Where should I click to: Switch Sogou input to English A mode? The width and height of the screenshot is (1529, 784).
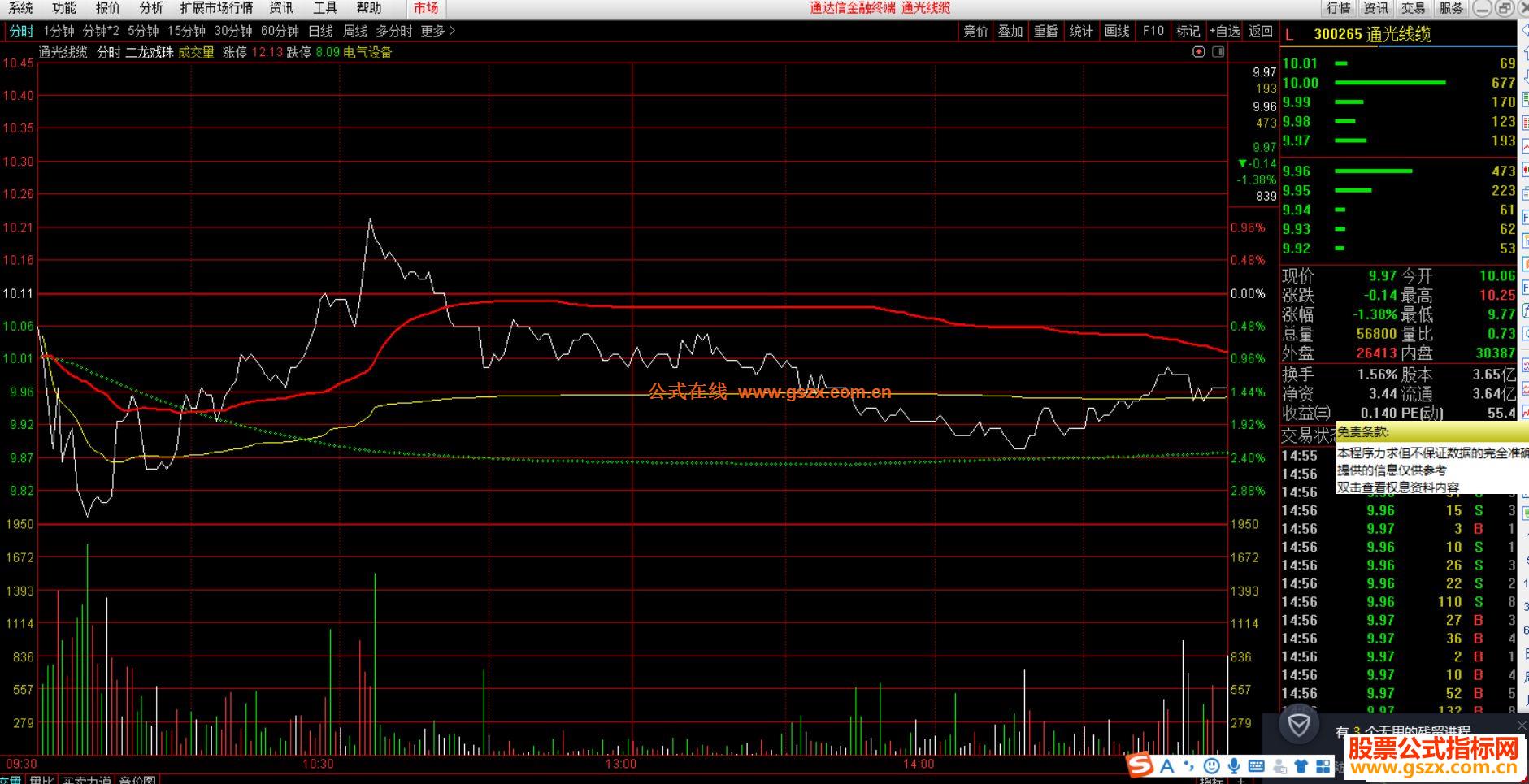pyautogui.click(x=1167, y=765)
